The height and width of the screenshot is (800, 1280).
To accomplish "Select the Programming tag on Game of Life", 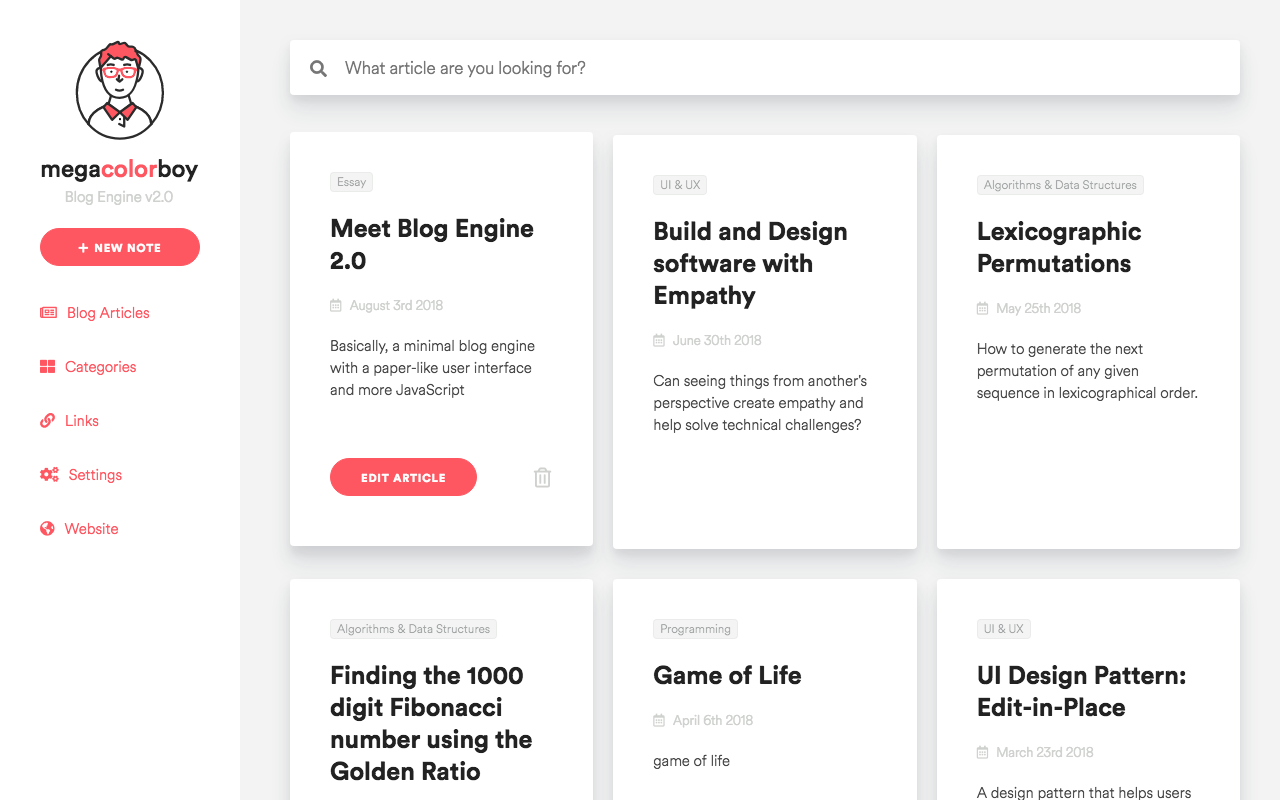I will click(695, 629).
